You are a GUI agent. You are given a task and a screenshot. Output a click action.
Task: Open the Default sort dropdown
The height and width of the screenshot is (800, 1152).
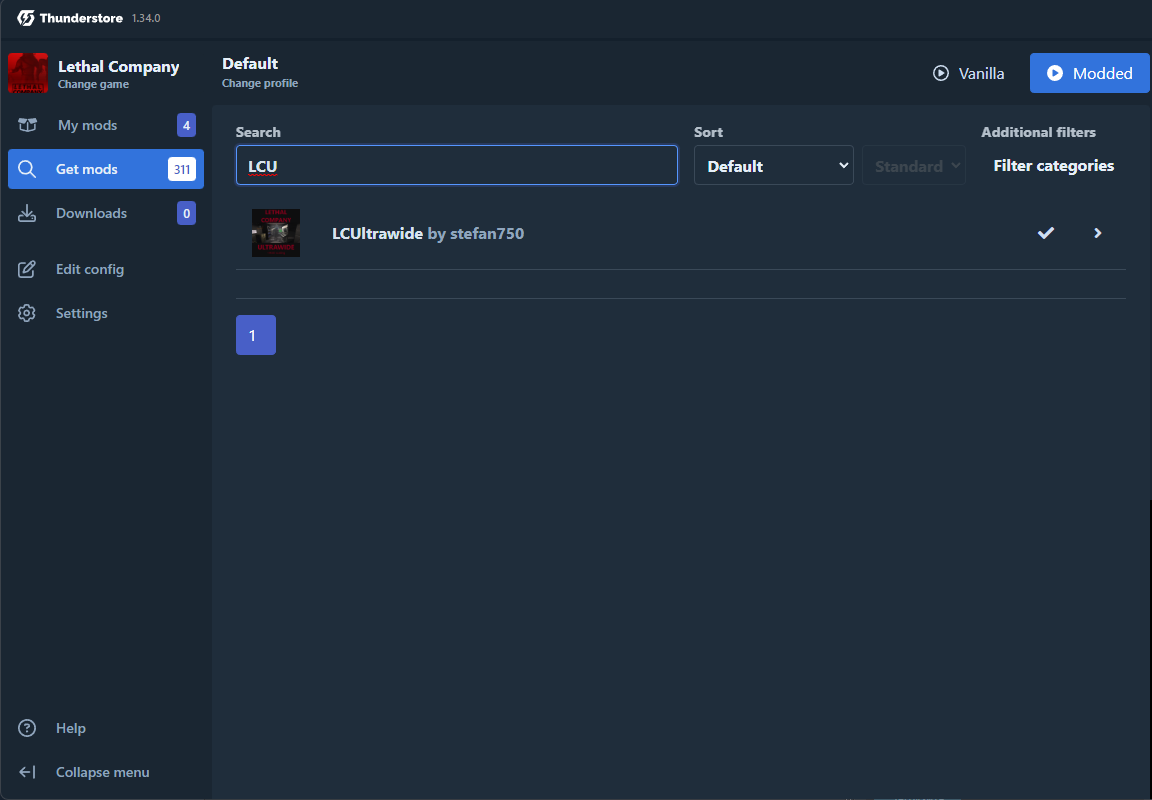[774, 165]
